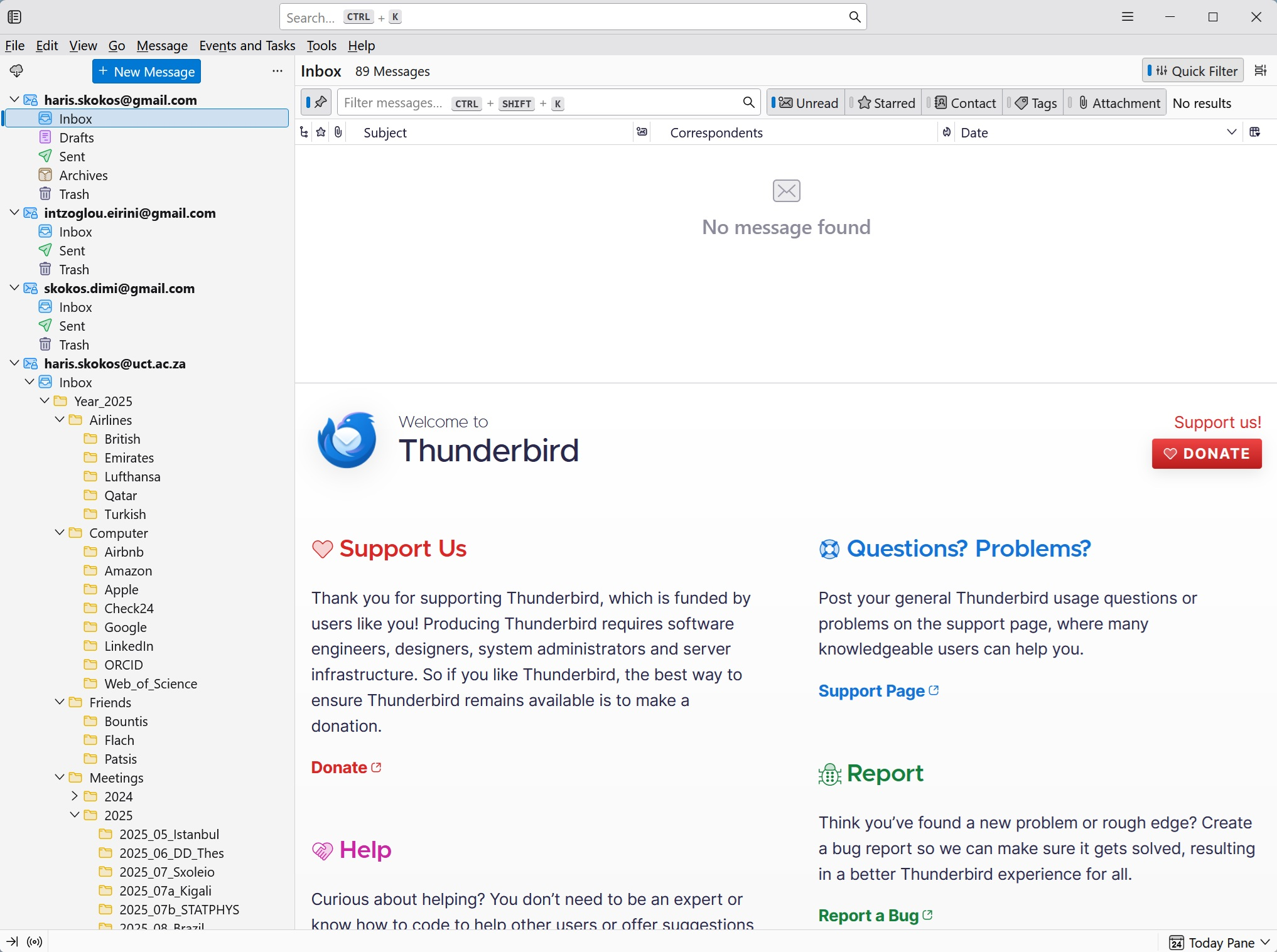Toggle the Quick Filter bar button
The image size is (1277, 952).
coord(1192,71)
